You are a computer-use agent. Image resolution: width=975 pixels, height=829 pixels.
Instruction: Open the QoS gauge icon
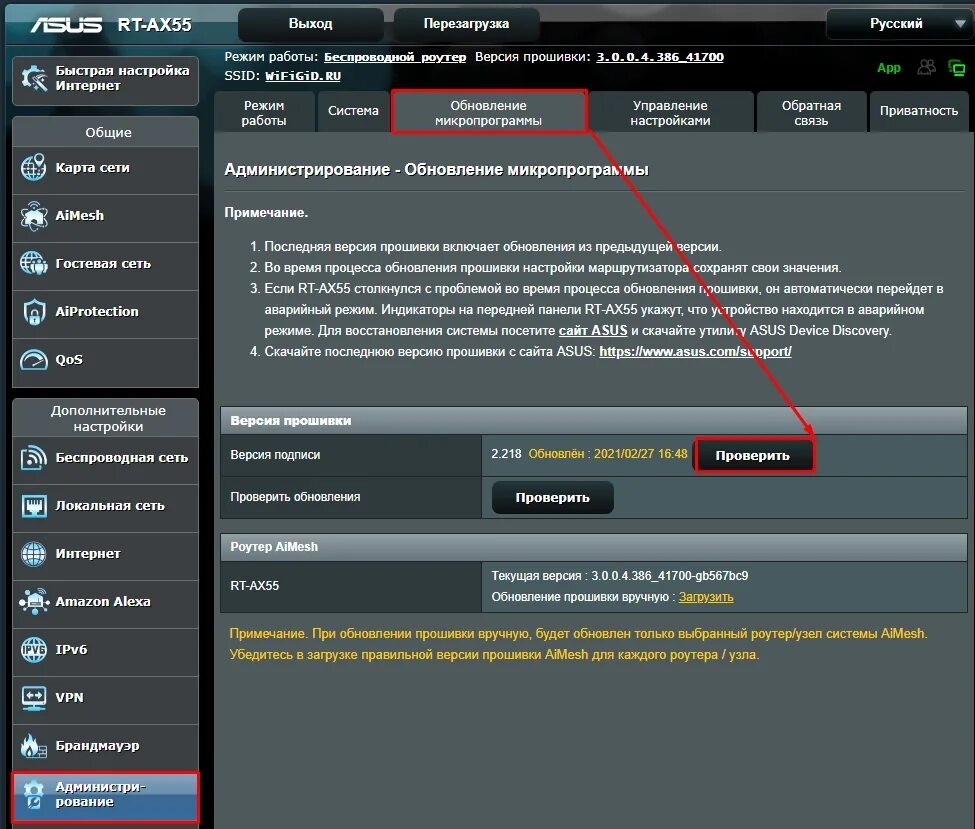[x=34, y=359]
